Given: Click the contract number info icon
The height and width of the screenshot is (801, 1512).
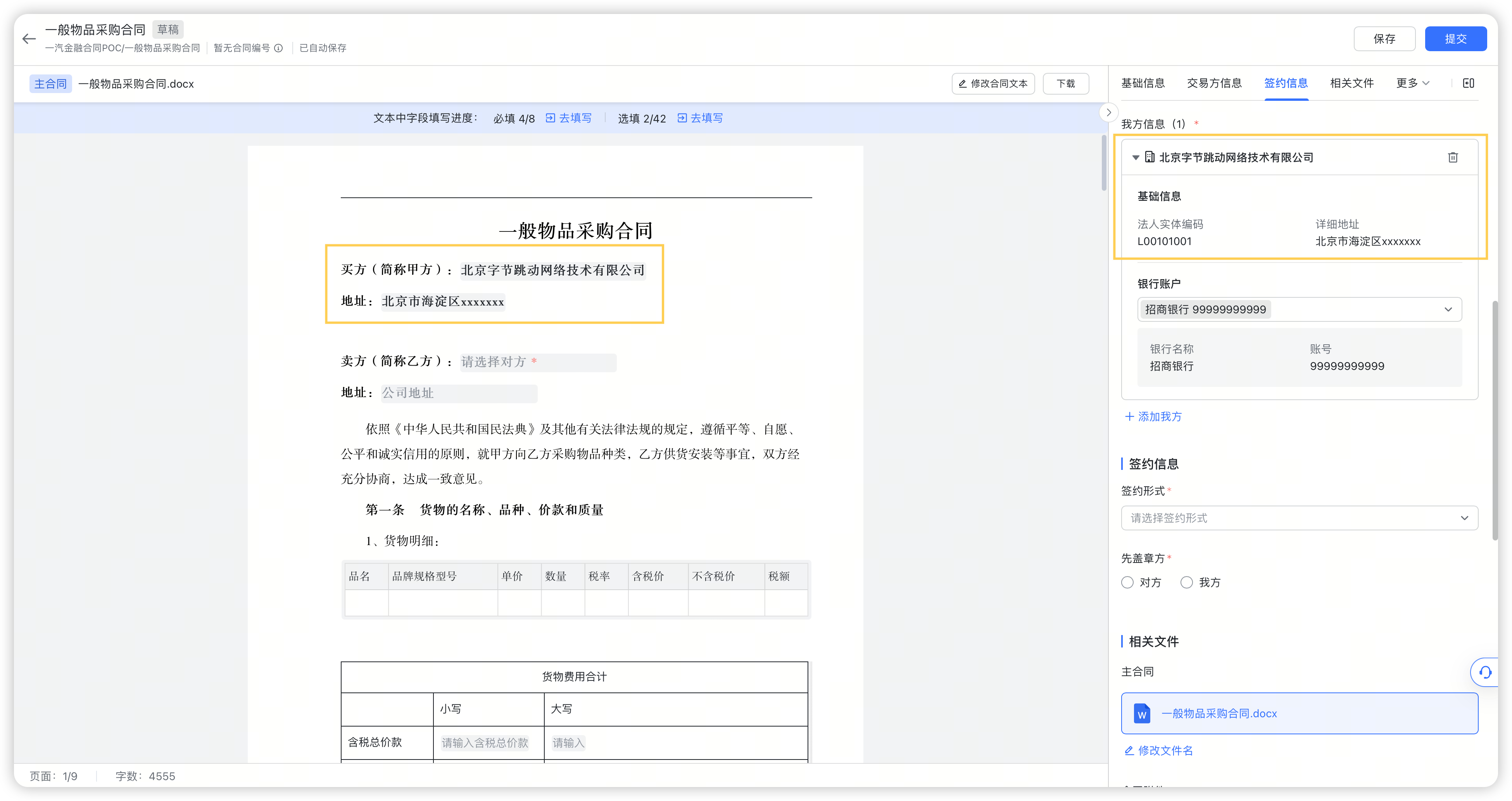Looking at the screenshot, I should 279,48.
